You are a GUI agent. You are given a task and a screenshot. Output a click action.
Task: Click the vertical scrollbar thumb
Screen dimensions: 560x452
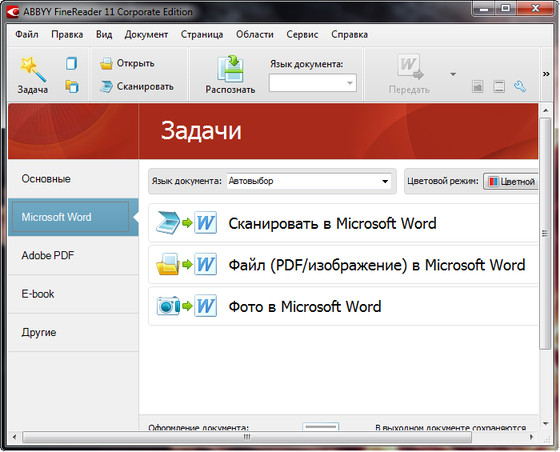pos(545,234)
